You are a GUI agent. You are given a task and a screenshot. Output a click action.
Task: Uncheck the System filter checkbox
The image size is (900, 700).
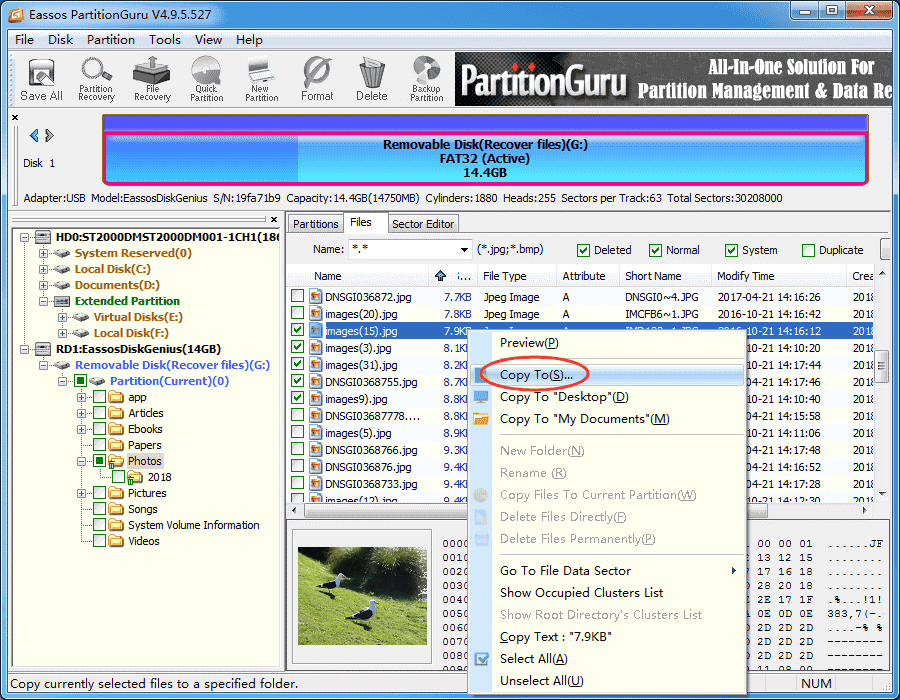pos(731,250)
